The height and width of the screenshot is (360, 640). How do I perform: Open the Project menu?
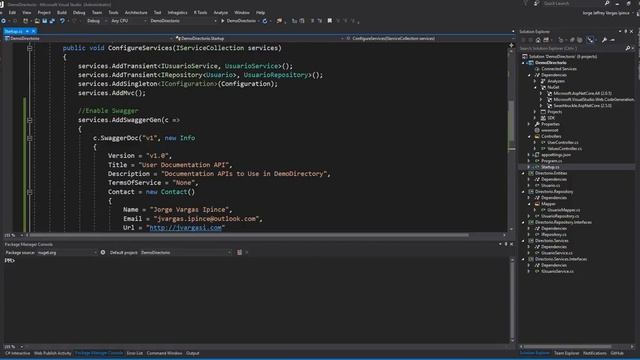44,13
